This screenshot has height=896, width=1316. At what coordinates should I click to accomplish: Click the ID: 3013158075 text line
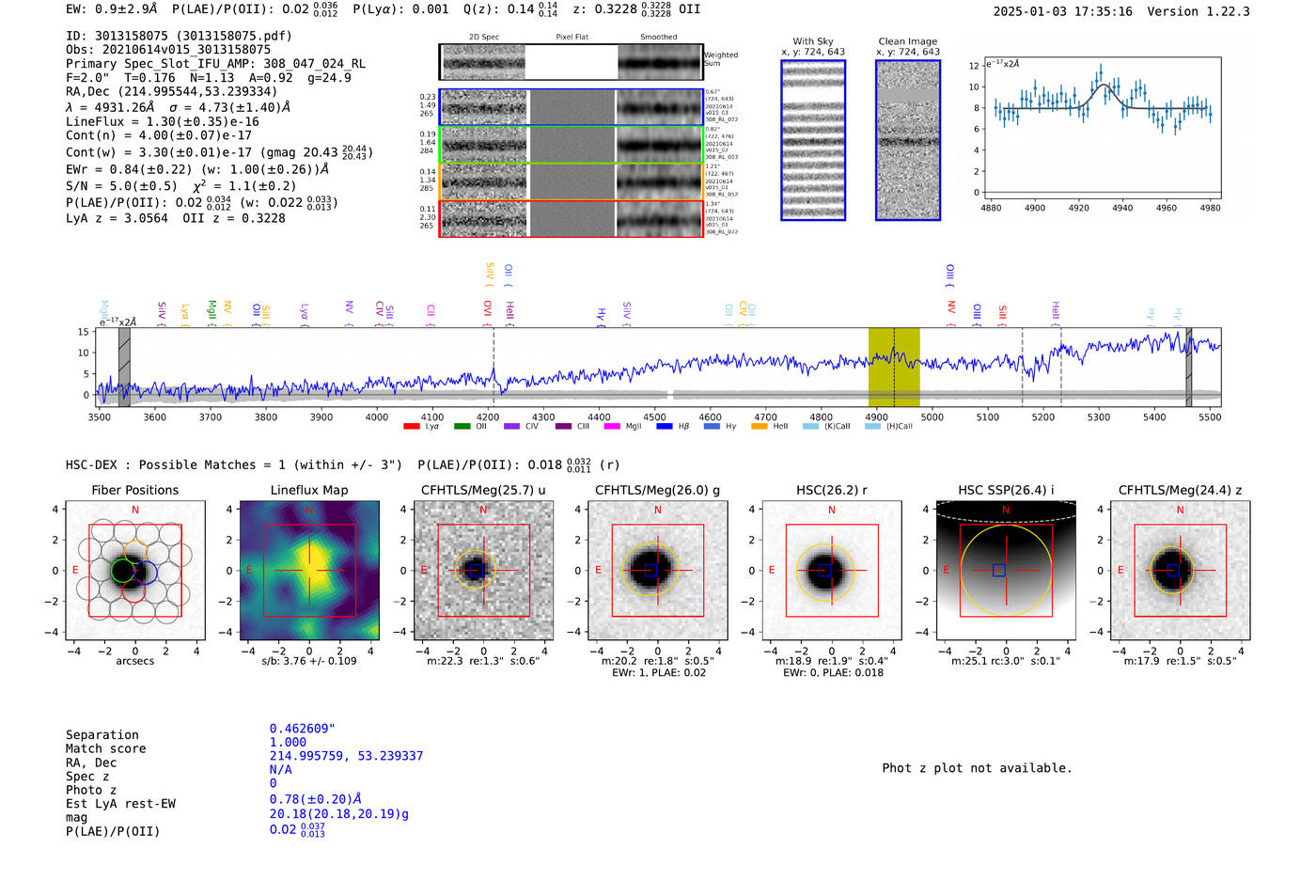(x=179, y=36)
